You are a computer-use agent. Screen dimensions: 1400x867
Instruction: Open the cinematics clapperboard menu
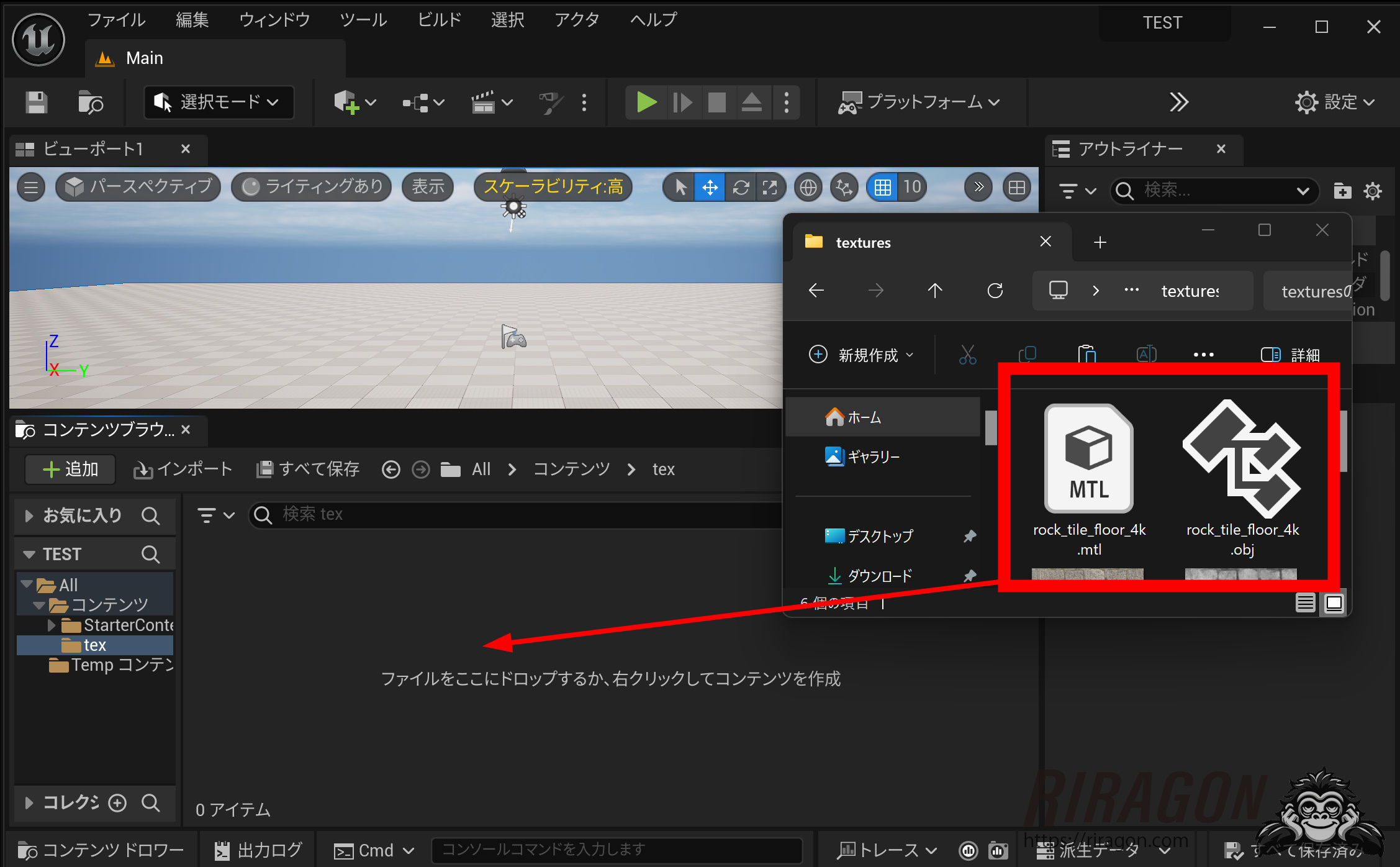(x=484, y=102)
